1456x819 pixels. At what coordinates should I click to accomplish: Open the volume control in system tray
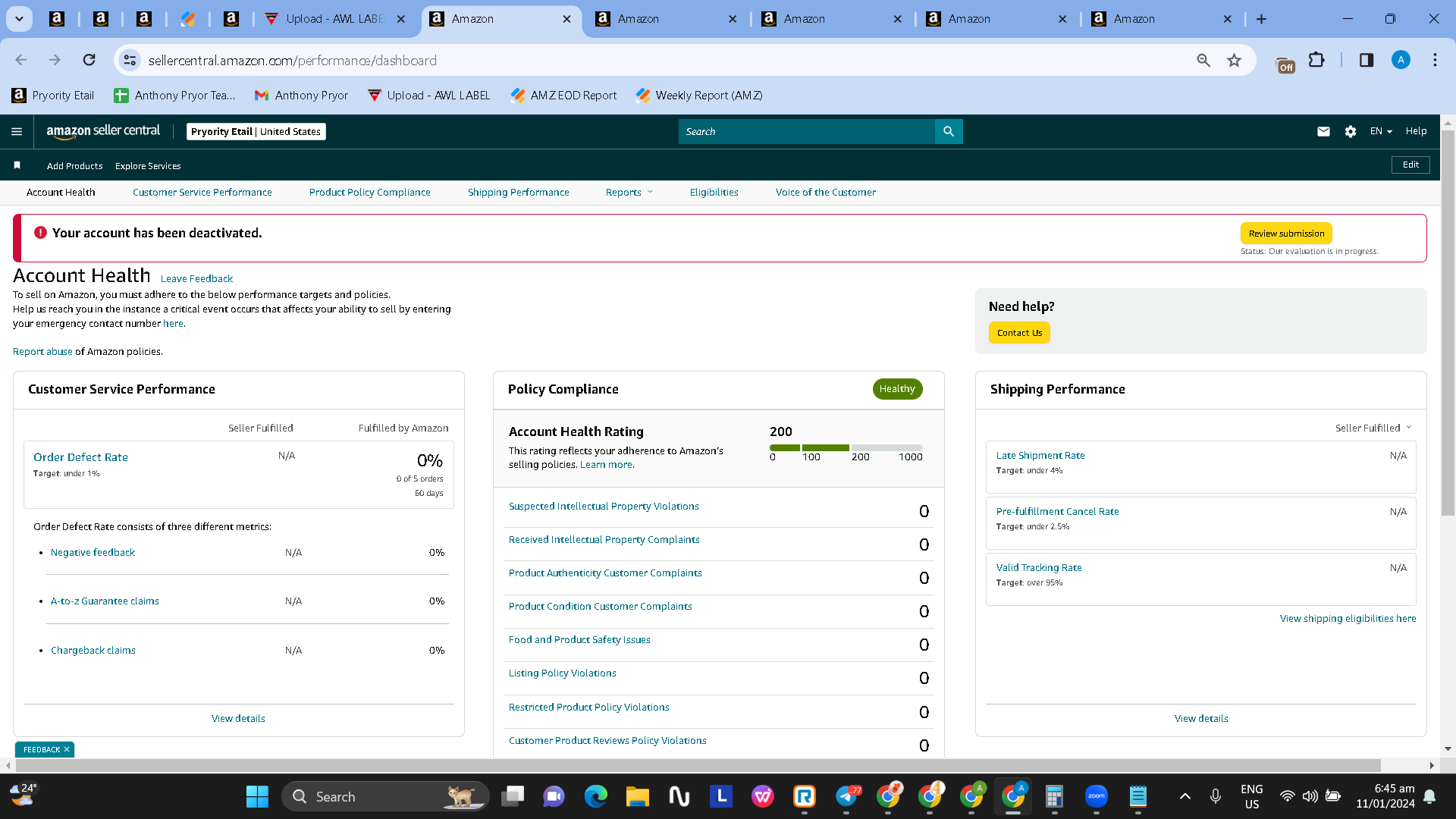(1310, 796)
